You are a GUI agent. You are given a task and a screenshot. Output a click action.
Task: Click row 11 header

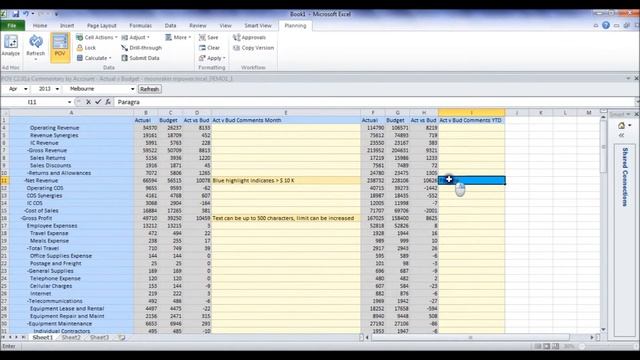pyautogui.click(x=4, y=180)
